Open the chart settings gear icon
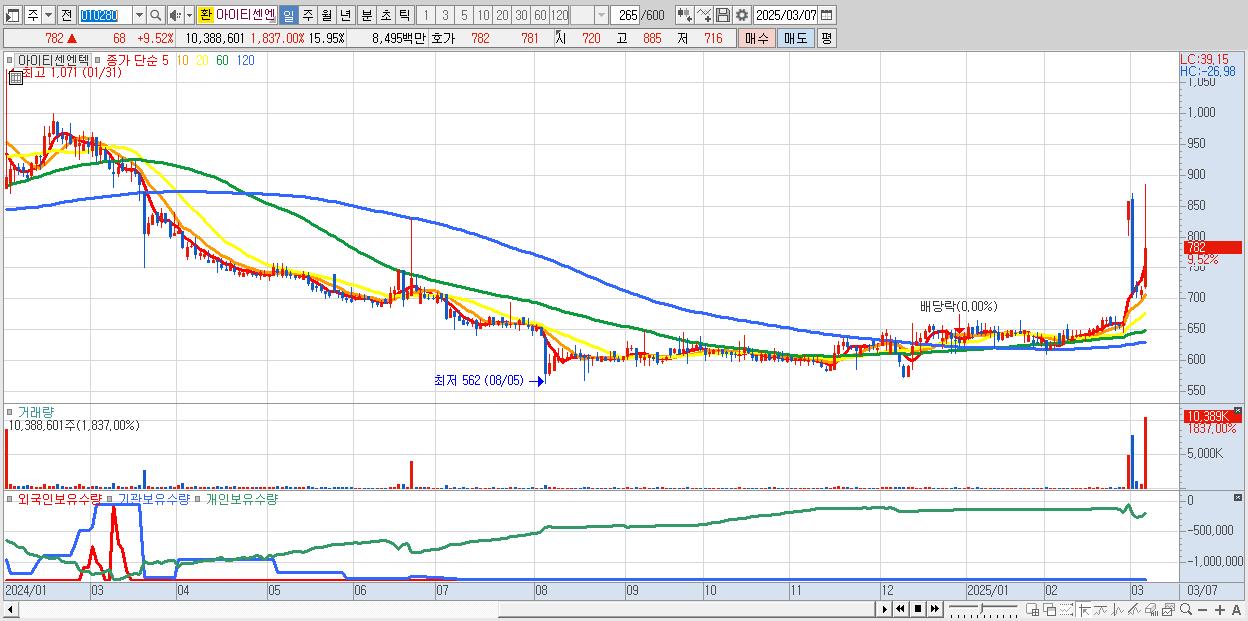 (741, 15)
